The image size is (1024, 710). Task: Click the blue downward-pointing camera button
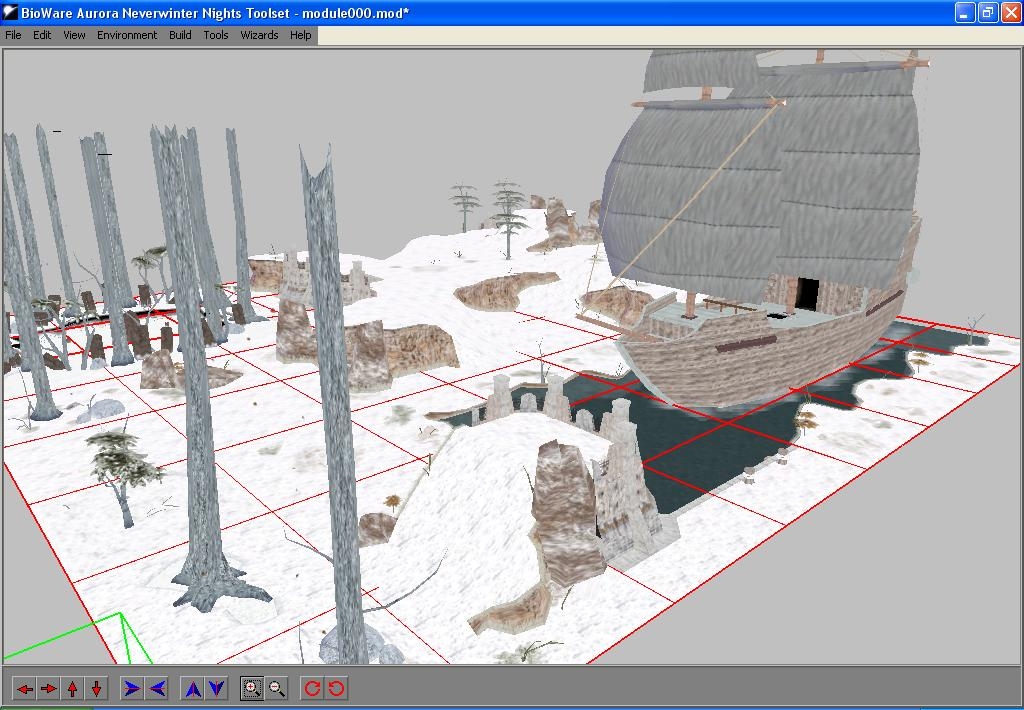pos(217,688)
